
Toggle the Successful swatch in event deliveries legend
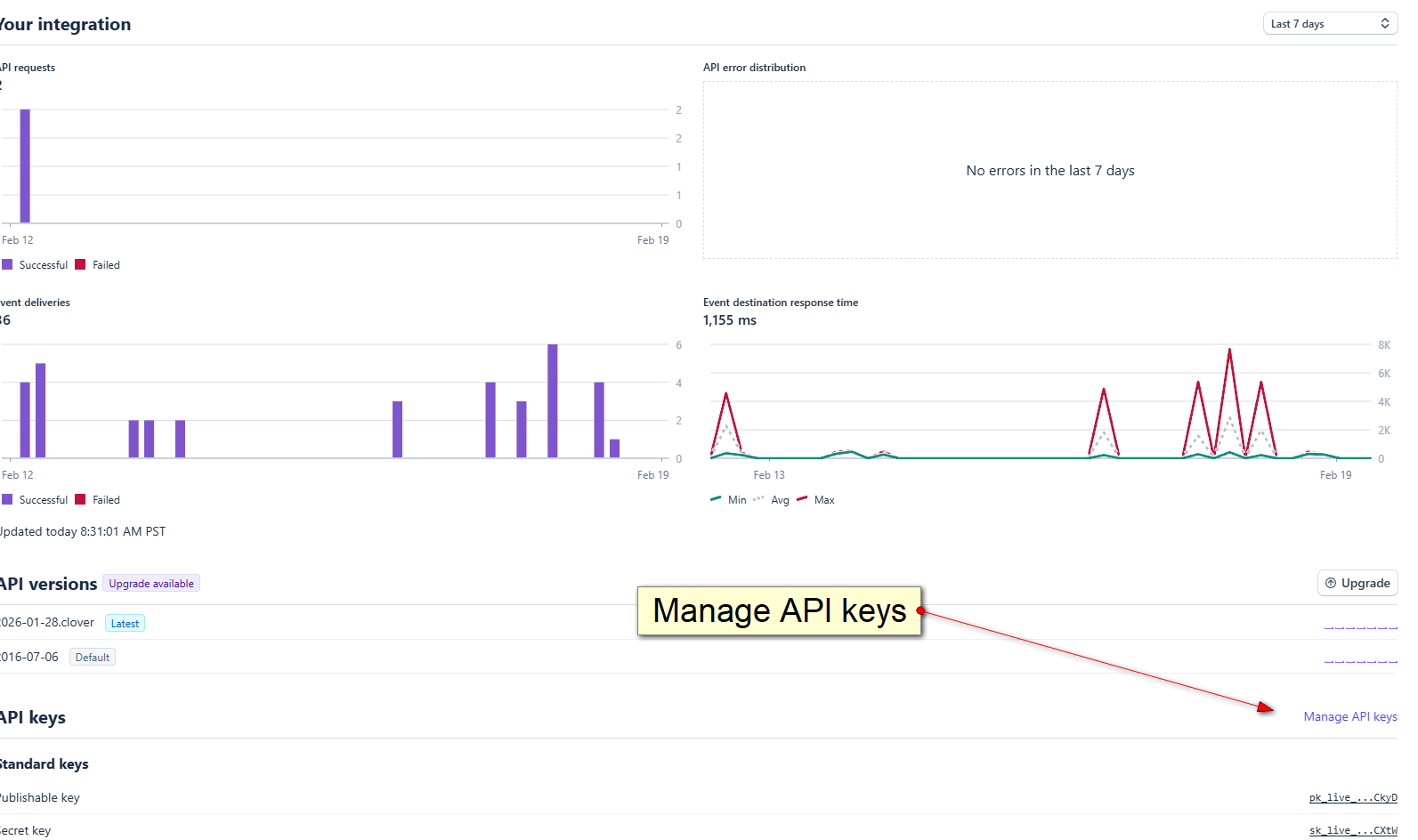coord(8,500)
